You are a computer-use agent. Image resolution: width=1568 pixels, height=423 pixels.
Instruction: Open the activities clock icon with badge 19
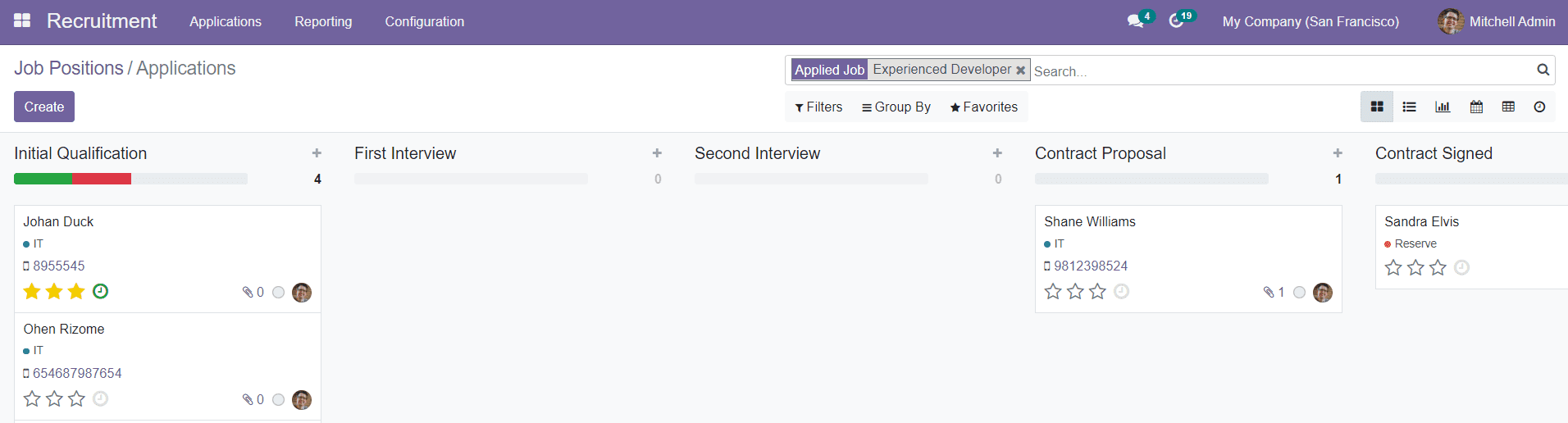1176,21
